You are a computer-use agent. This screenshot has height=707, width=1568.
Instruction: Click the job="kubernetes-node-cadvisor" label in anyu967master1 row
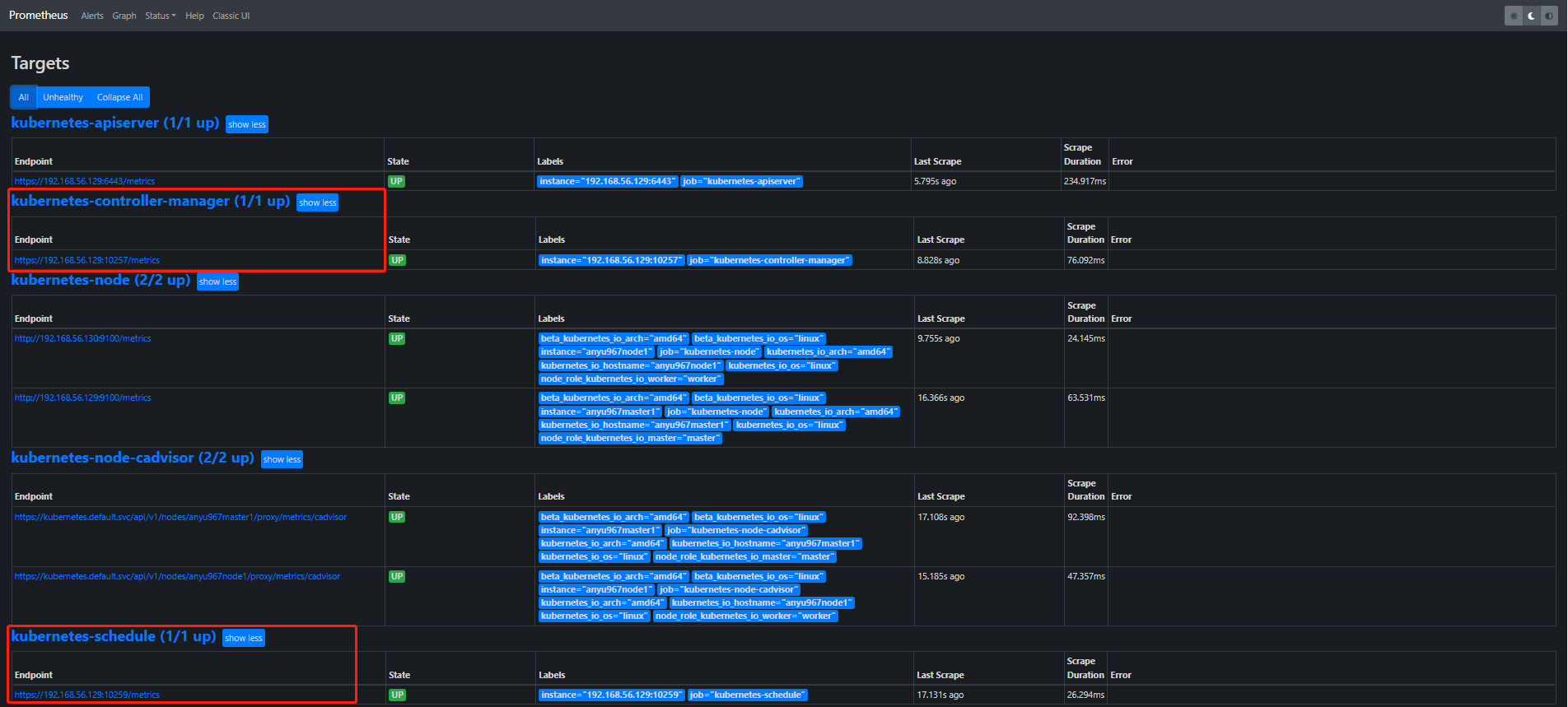[x=736, y=530]
